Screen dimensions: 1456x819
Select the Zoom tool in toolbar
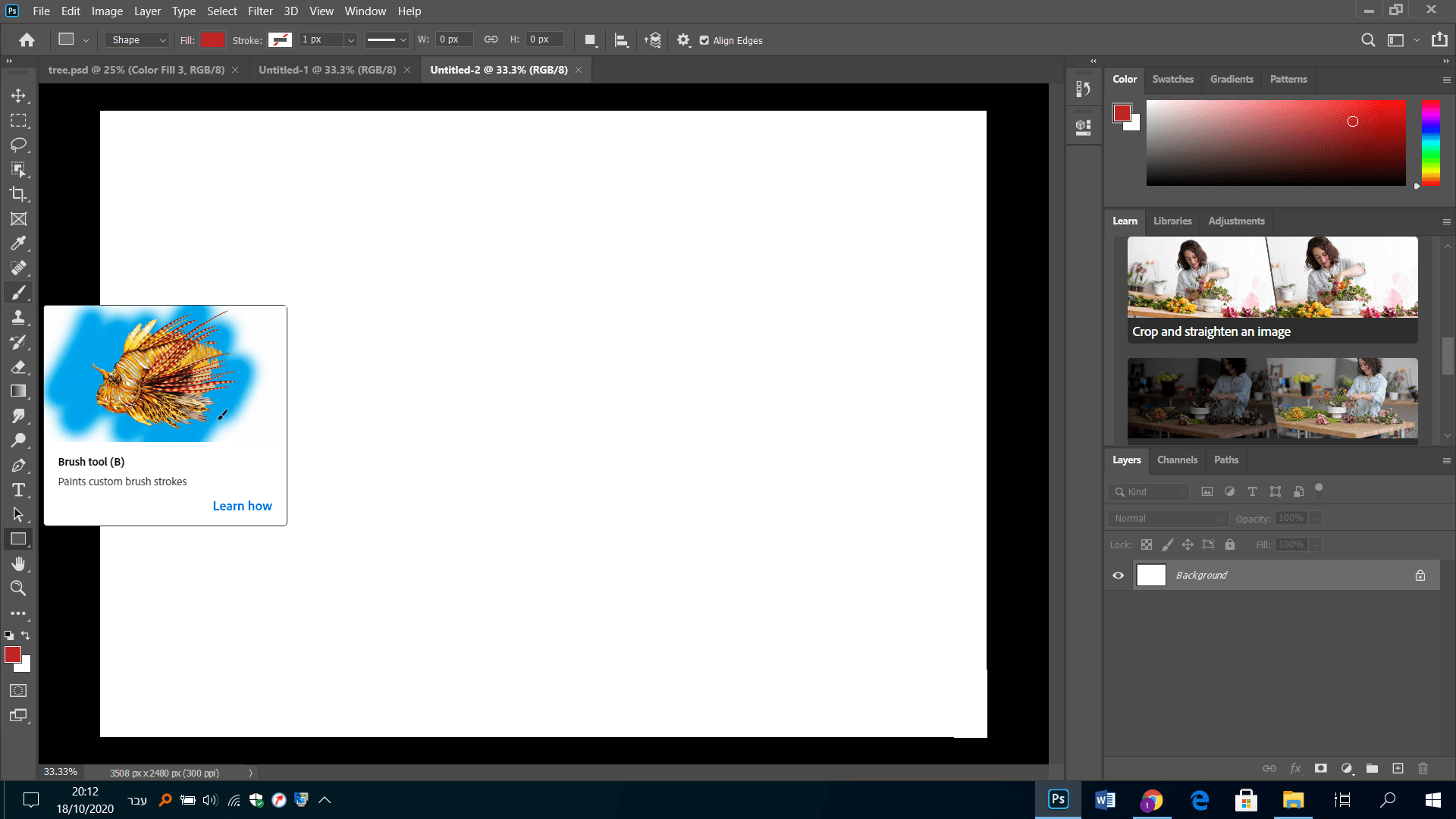(x=18, y=588)
